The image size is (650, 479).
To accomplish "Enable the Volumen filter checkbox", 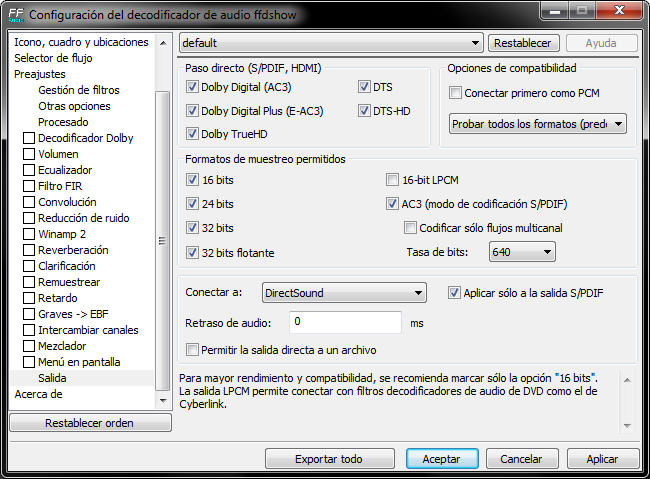I will (29, 154).
